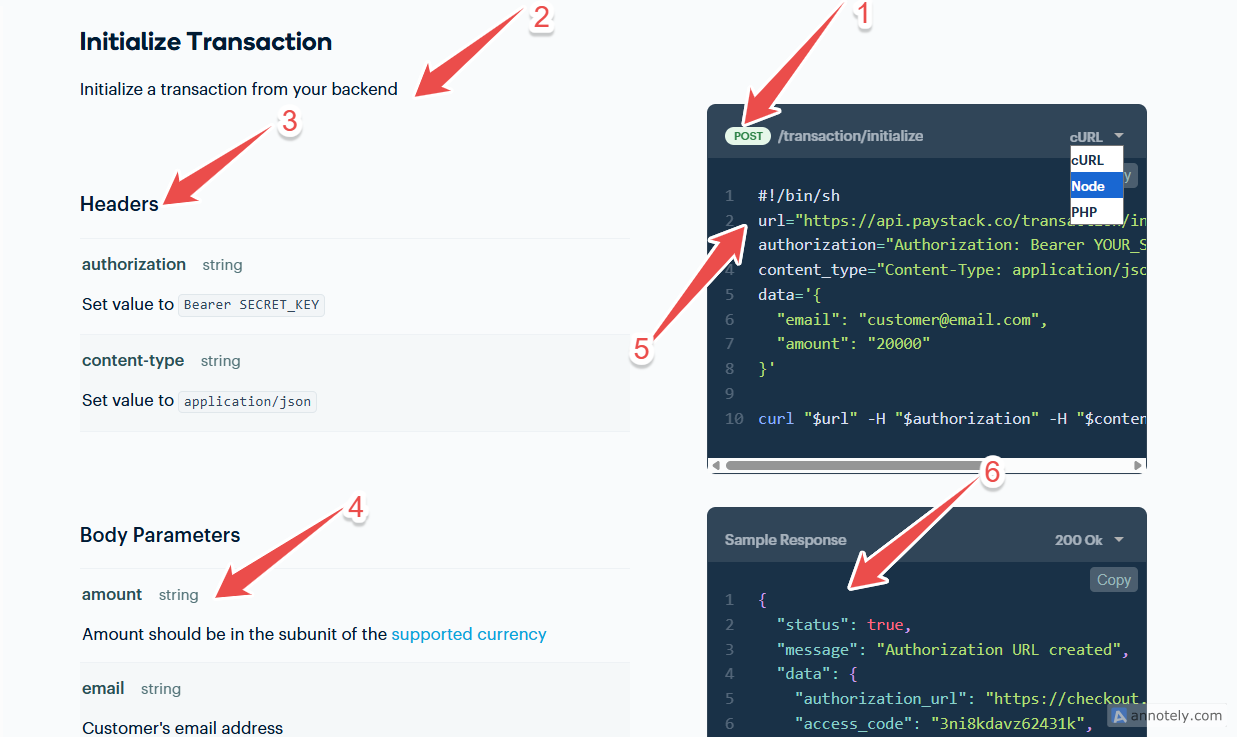The height and width of the screenshot is (737, 1237).
Task: Copy the sample response code
Action: [1113, 580]
